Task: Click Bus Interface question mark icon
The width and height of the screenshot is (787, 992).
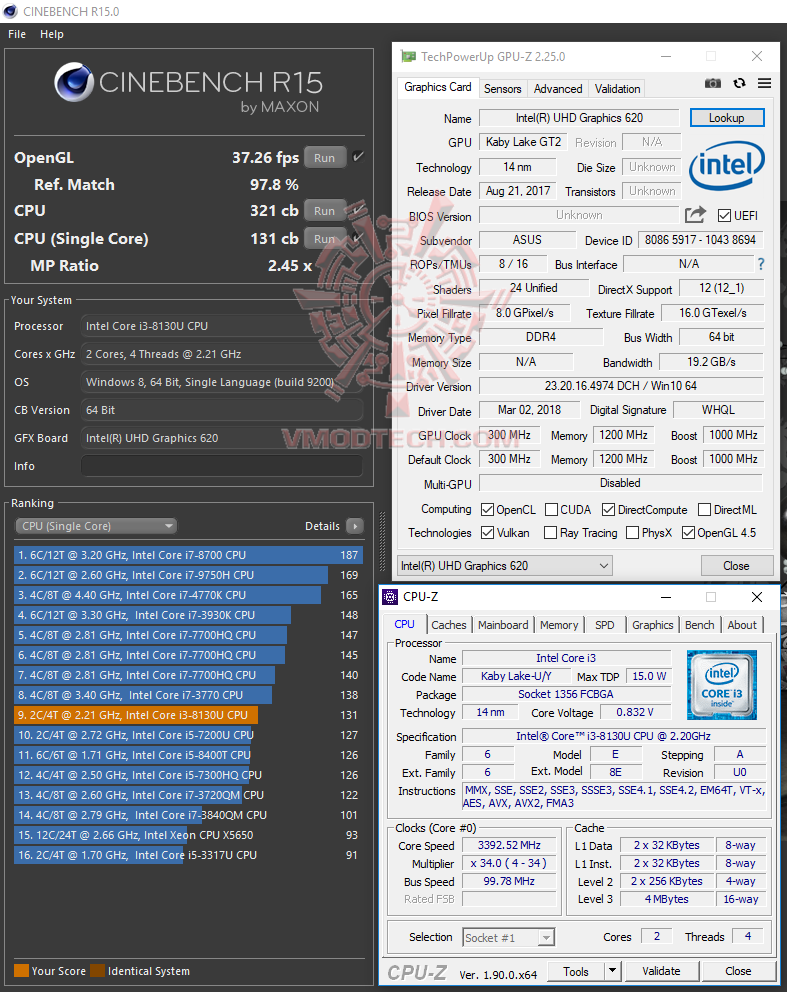Action: click(x=761, y=264)
